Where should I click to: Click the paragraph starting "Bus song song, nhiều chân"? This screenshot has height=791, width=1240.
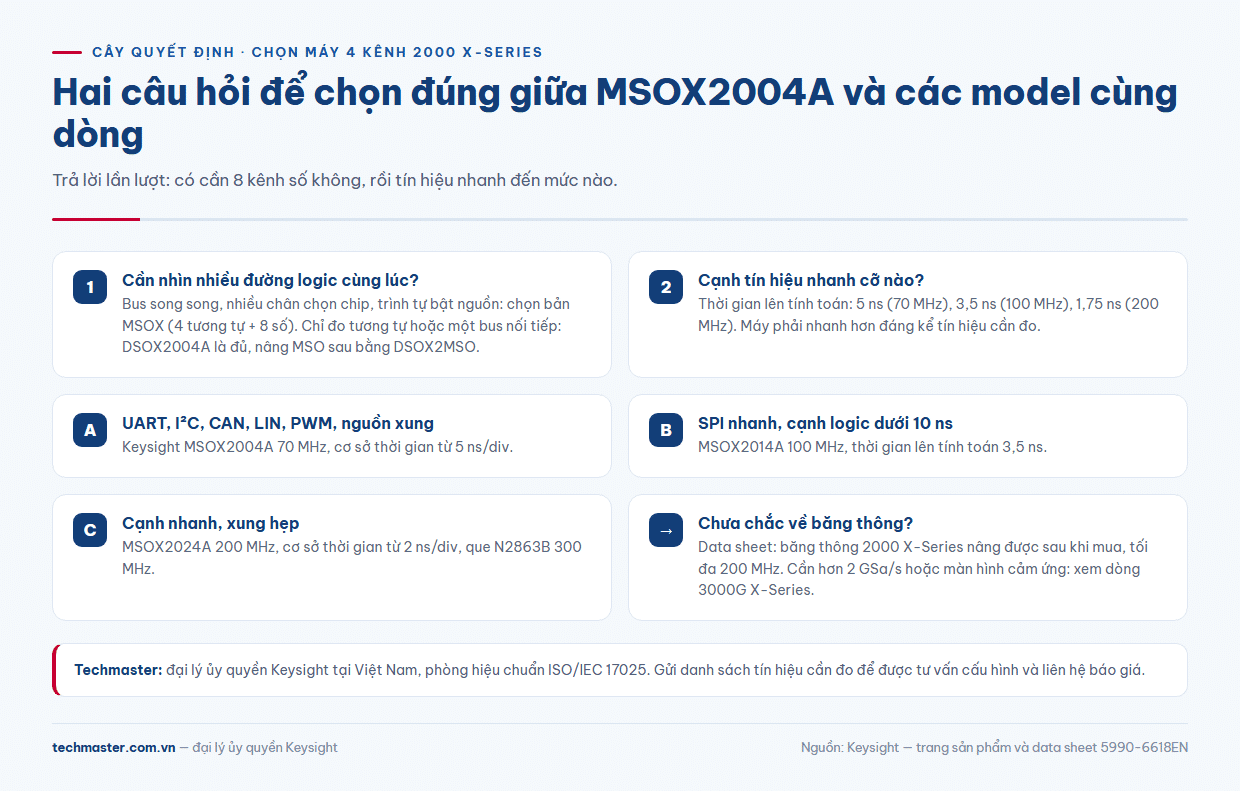click(347, 326)
